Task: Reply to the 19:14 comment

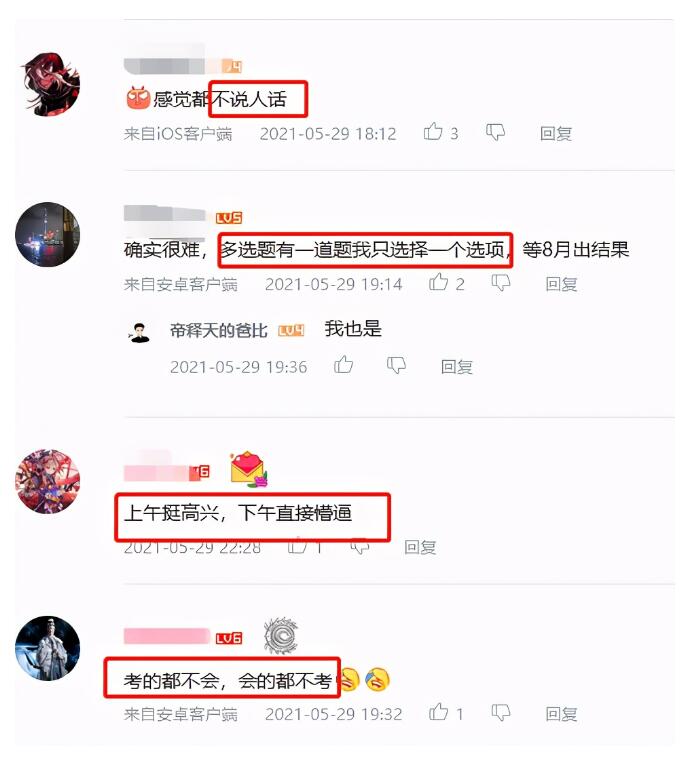Action: click(x=561, y=284)
